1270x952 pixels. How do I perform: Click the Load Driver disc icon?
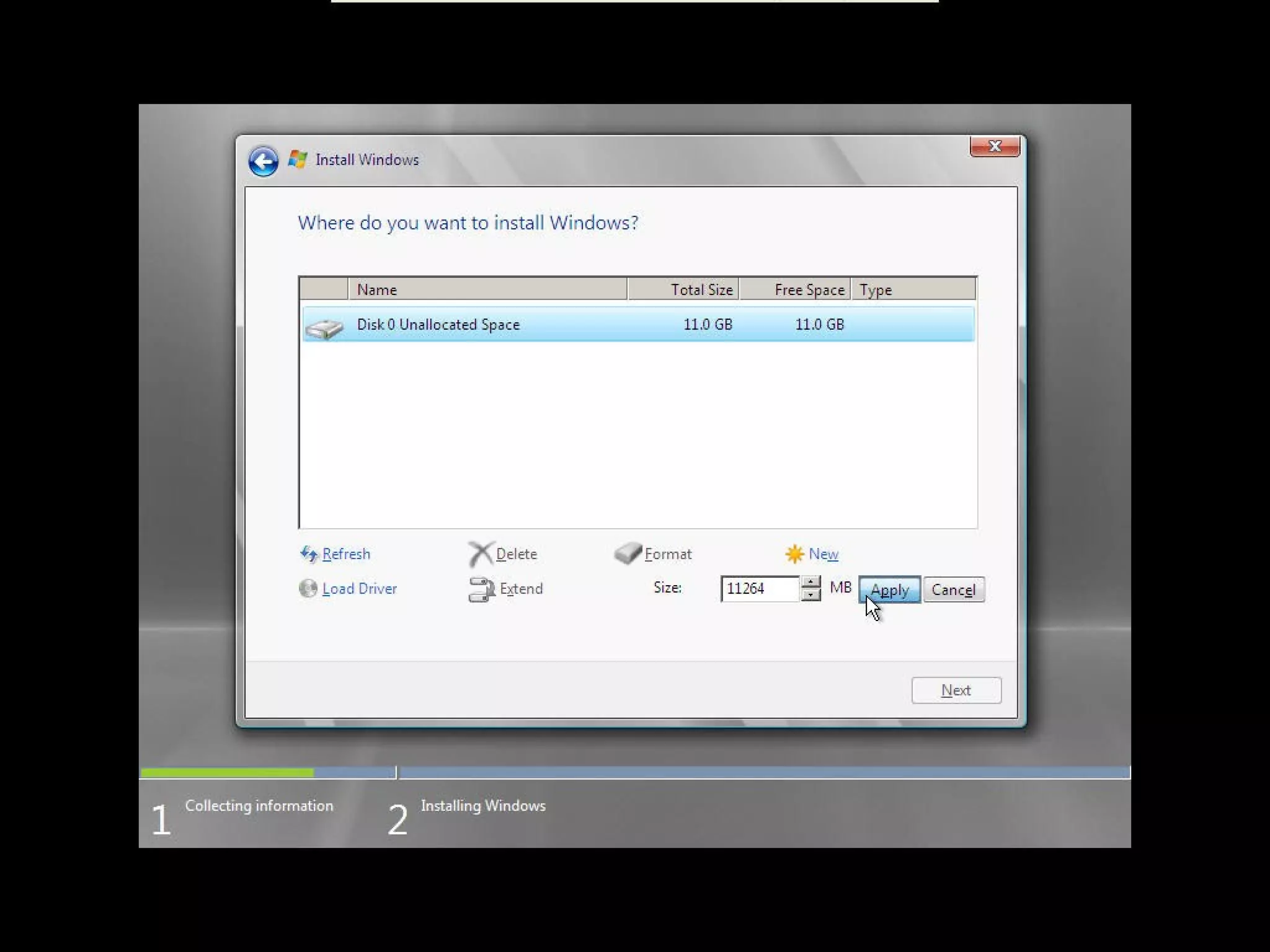coord(308,588)
